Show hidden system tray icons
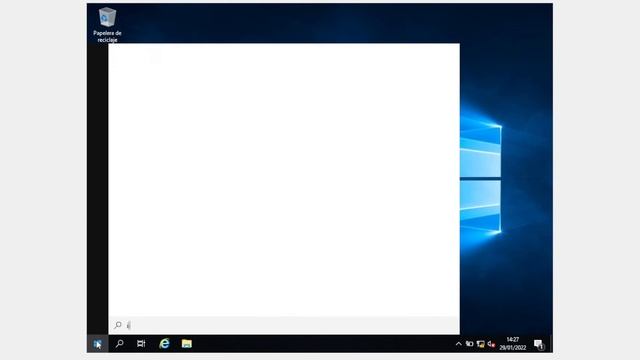640x360 pixels. pyautogui.click(x=458, y=344)
